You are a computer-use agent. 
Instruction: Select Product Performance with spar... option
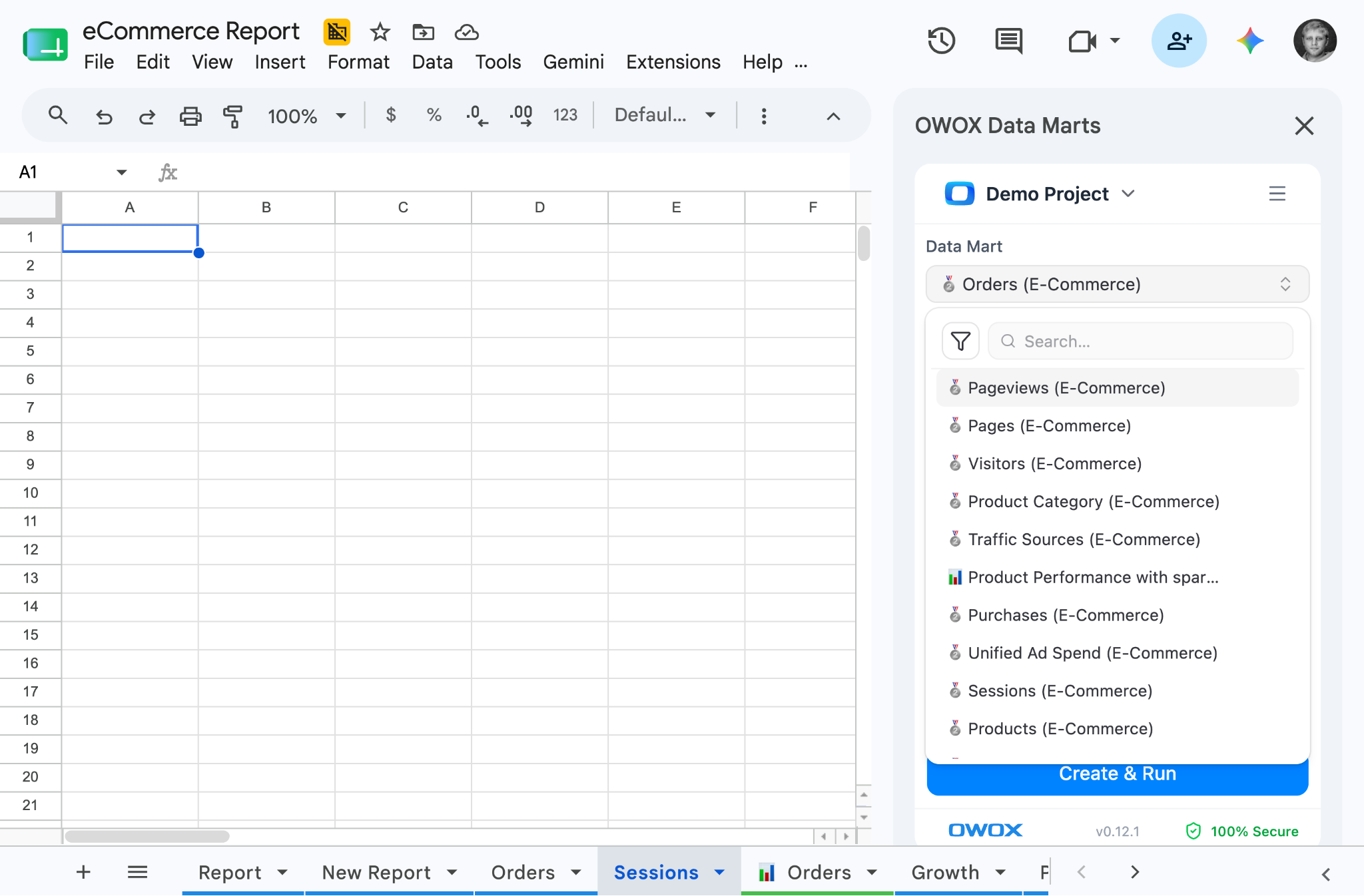coord(1117,577)
